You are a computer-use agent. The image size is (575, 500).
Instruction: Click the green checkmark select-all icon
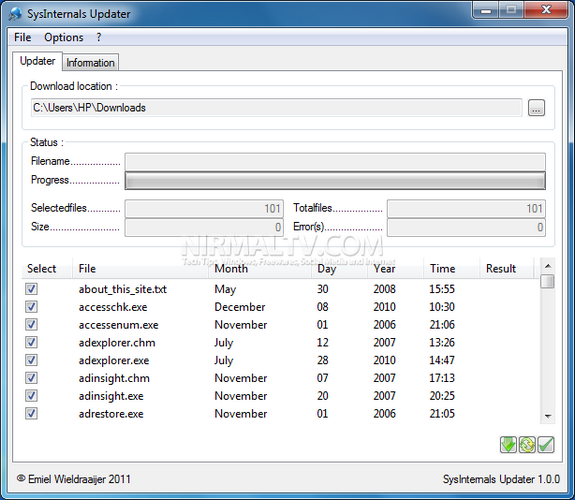coord(546,445)
